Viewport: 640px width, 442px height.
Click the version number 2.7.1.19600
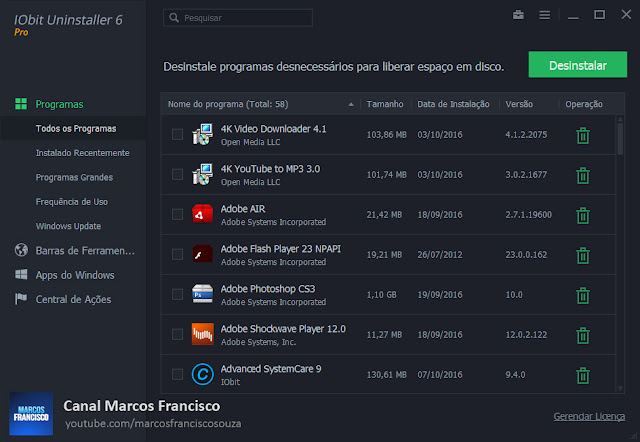tap(529, 215)
